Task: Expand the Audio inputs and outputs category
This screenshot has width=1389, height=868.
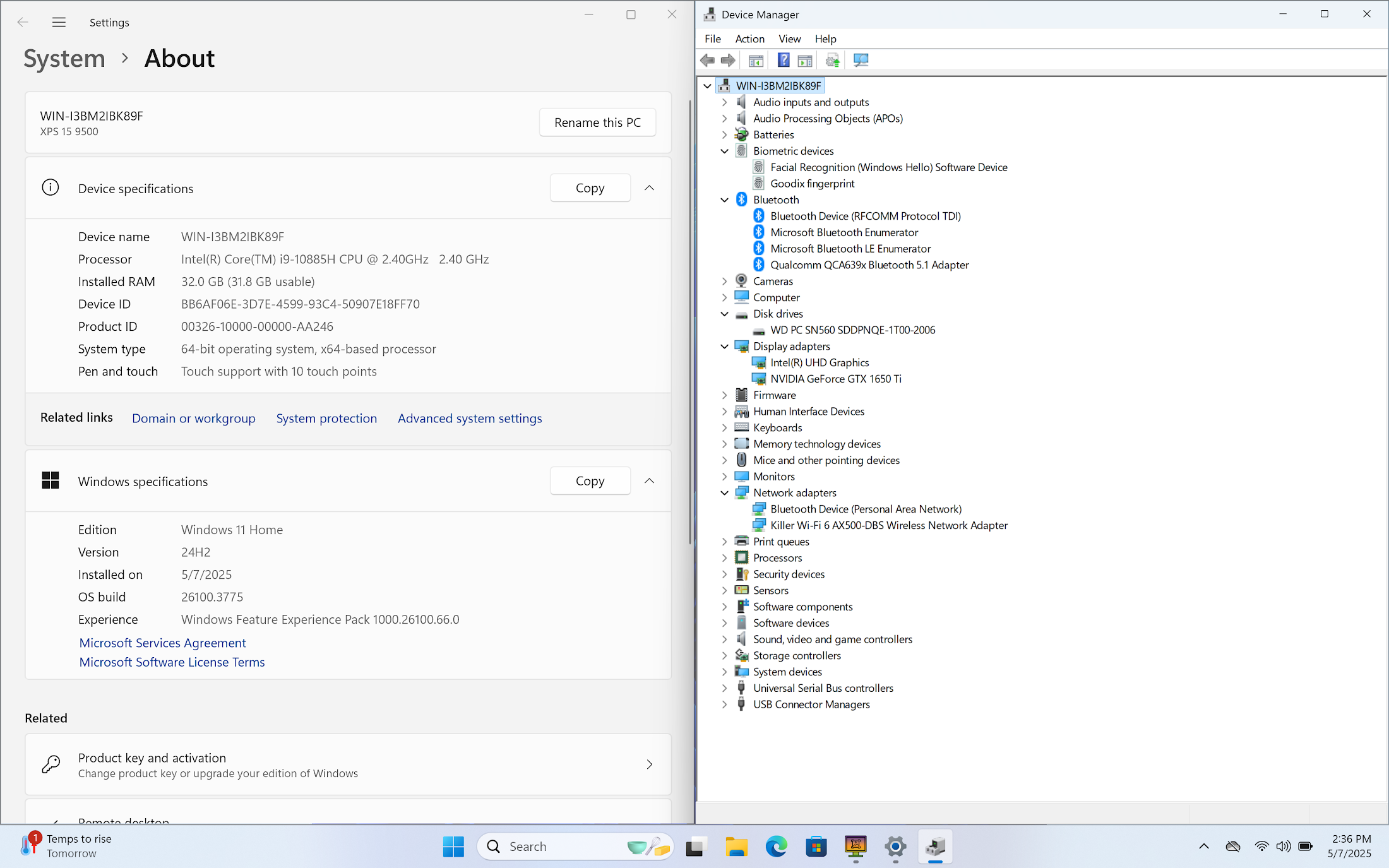Action: tap(724, 102)
